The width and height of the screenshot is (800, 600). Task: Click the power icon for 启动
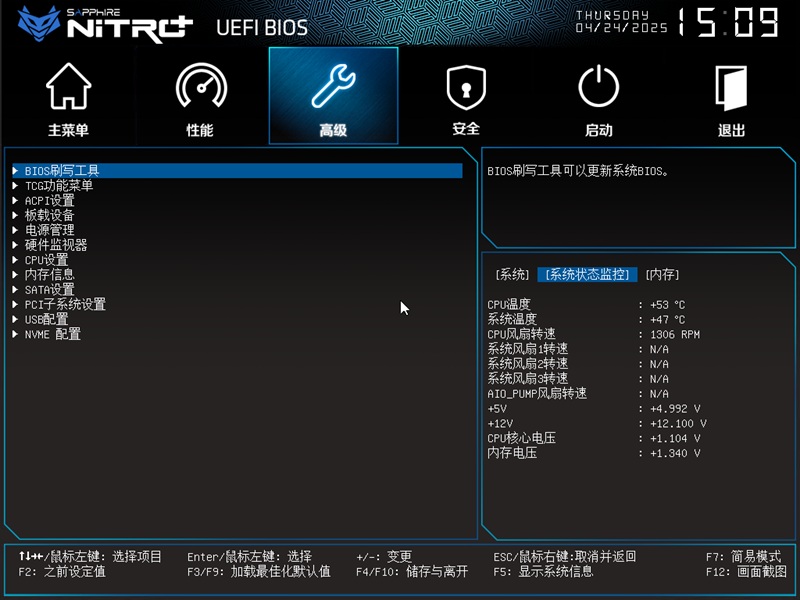(598, 88)
